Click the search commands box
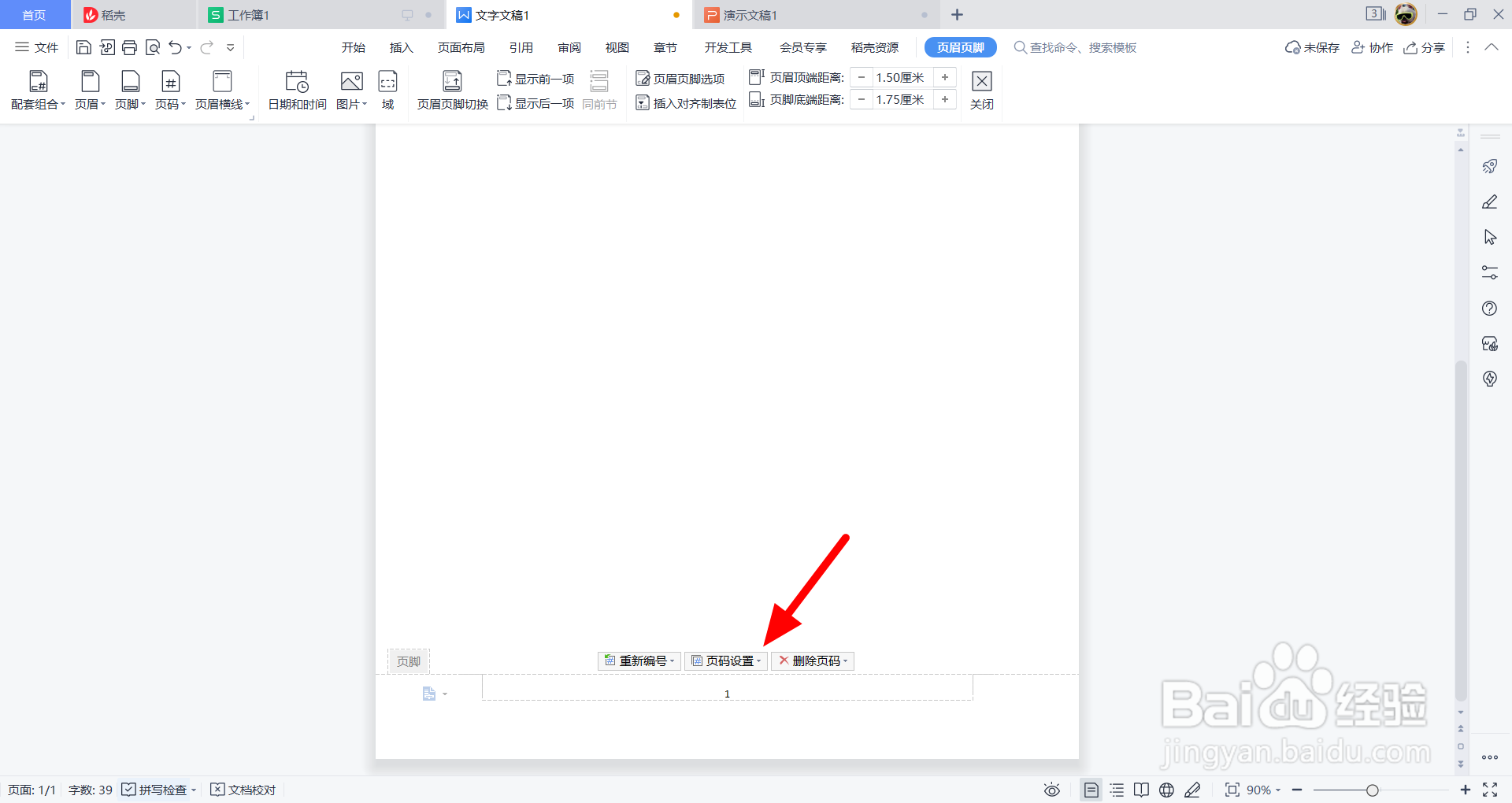 point(1076,47)
